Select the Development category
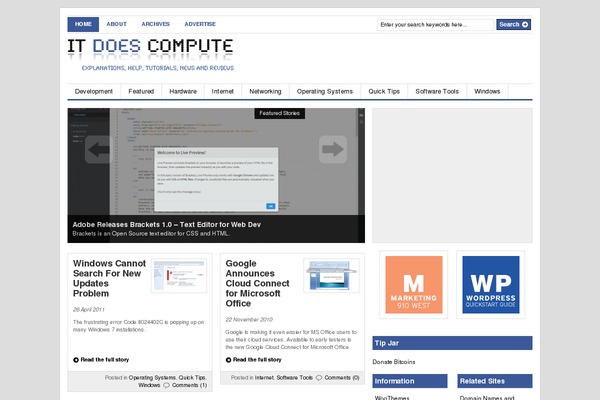The image size is (600, 400). pyautogui.click(x=94, y=91)
